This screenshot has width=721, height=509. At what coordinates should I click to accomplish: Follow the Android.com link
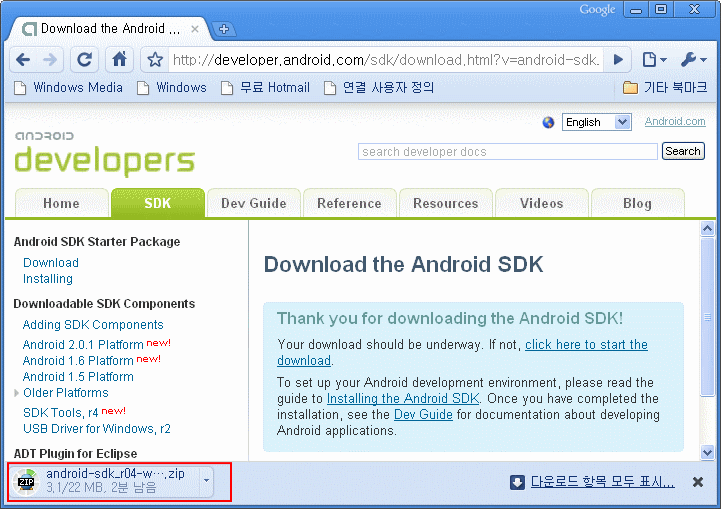675,121
